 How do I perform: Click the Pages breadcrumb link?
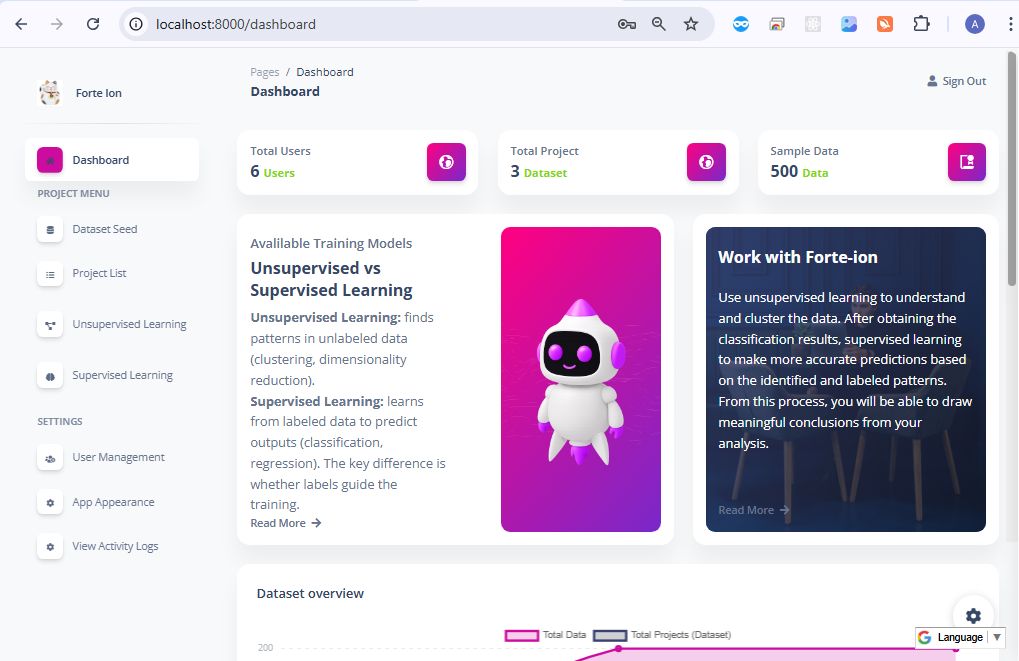[264, 72]
